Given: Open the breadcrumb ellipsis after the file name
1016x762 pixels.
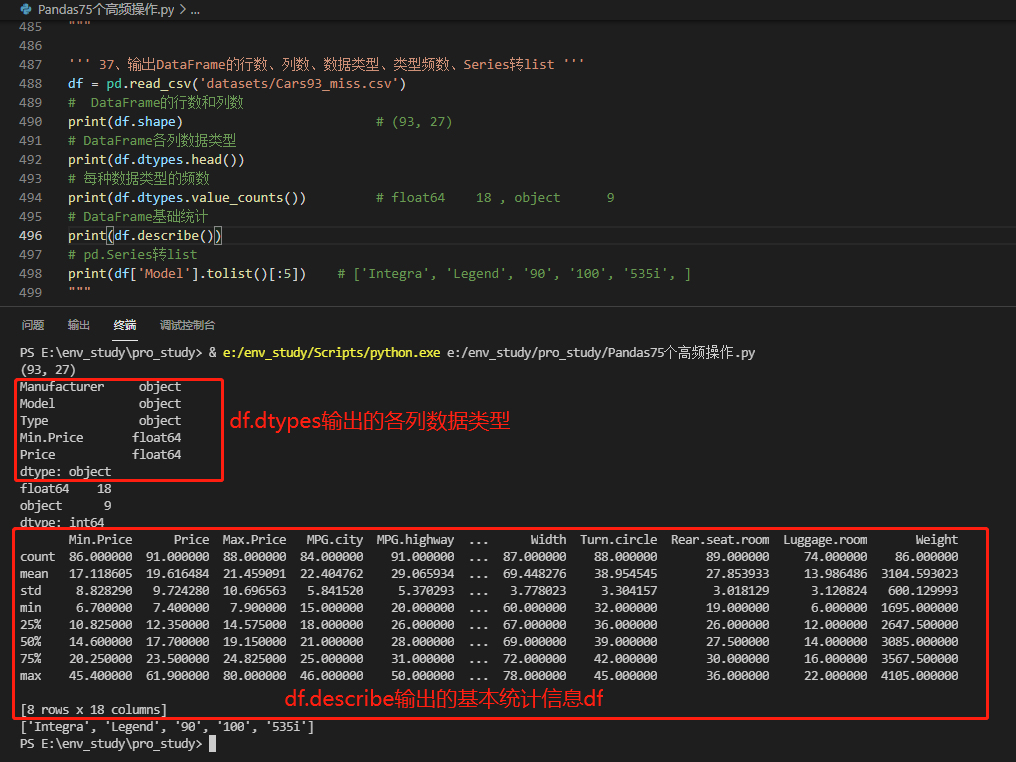Looking at the screenshot, I should pos(195,10).
